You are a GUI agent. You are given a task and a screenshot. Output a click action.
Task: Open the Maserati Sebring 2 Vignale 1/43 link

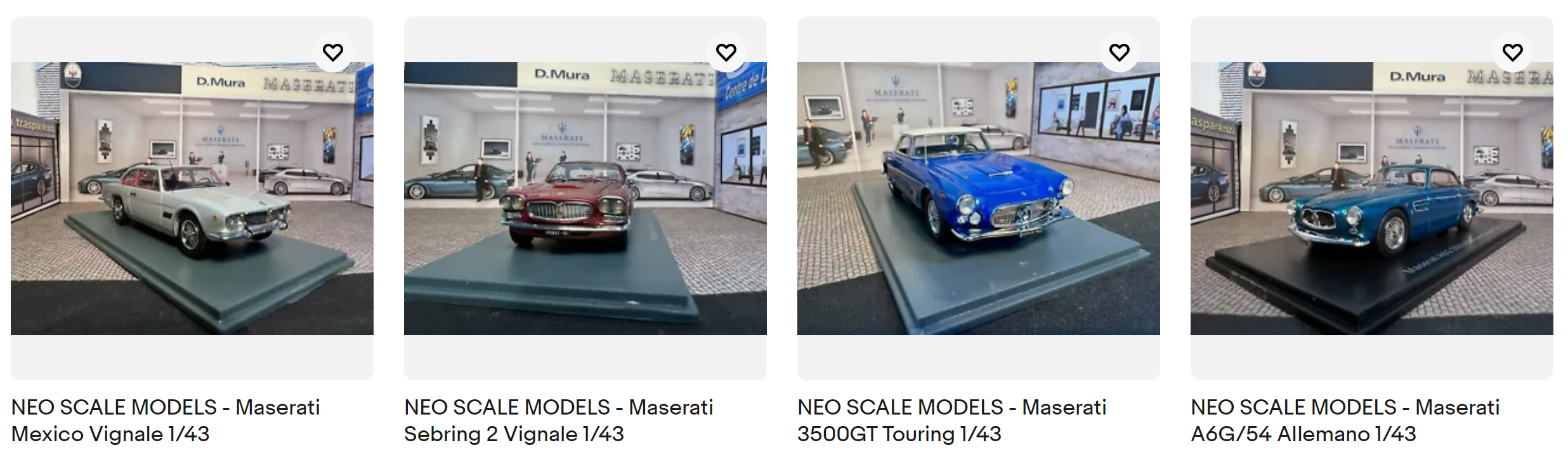[559, 420]
